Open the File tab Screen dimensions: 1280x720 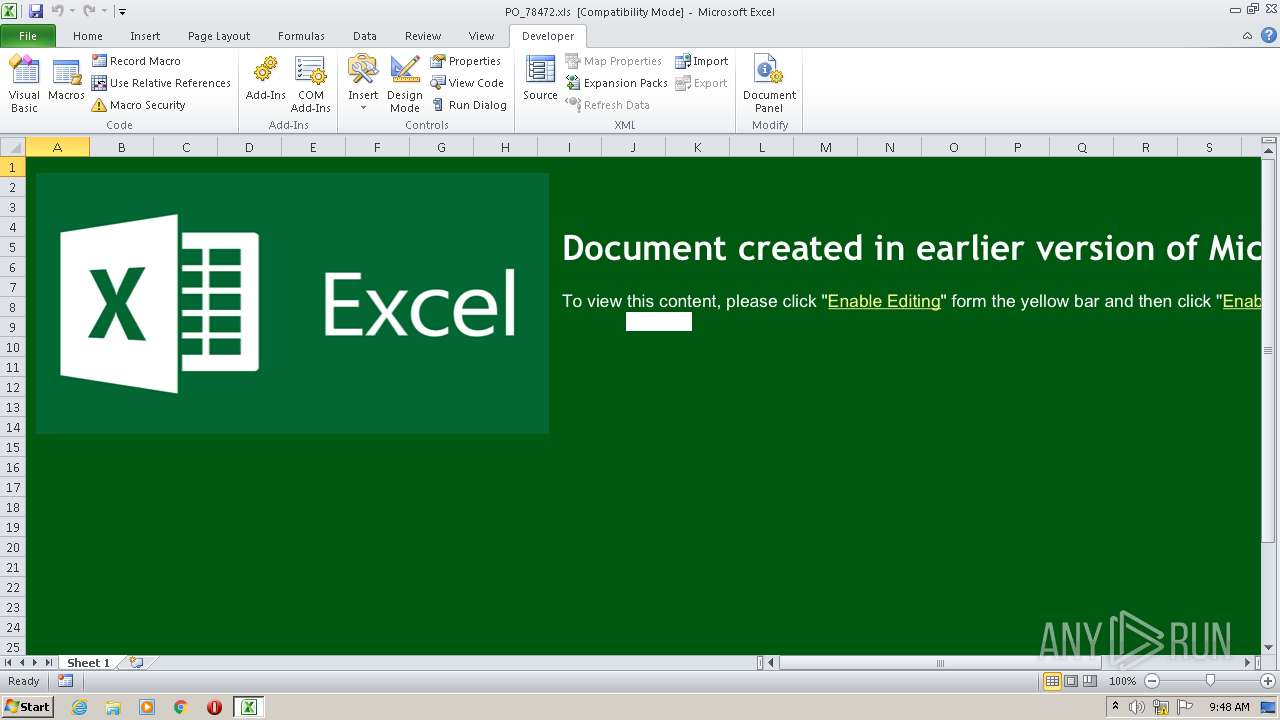pos(28,36)
